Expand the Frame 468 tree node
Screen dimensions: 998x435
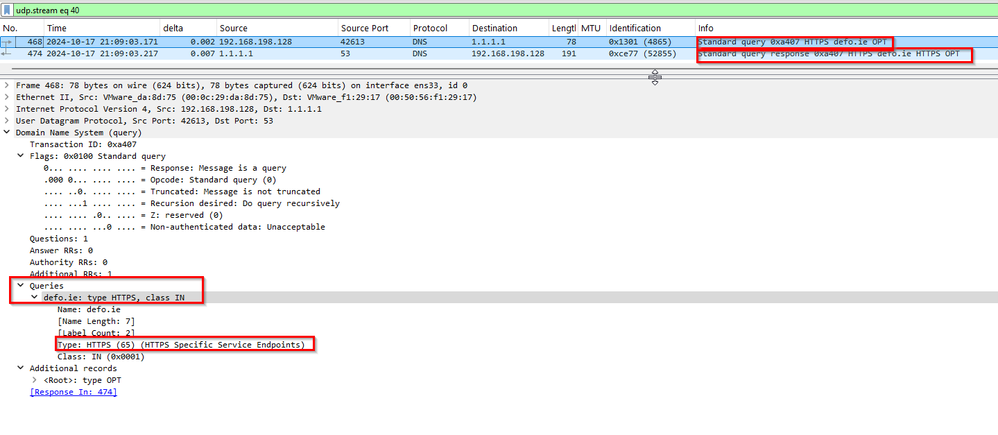6,85
